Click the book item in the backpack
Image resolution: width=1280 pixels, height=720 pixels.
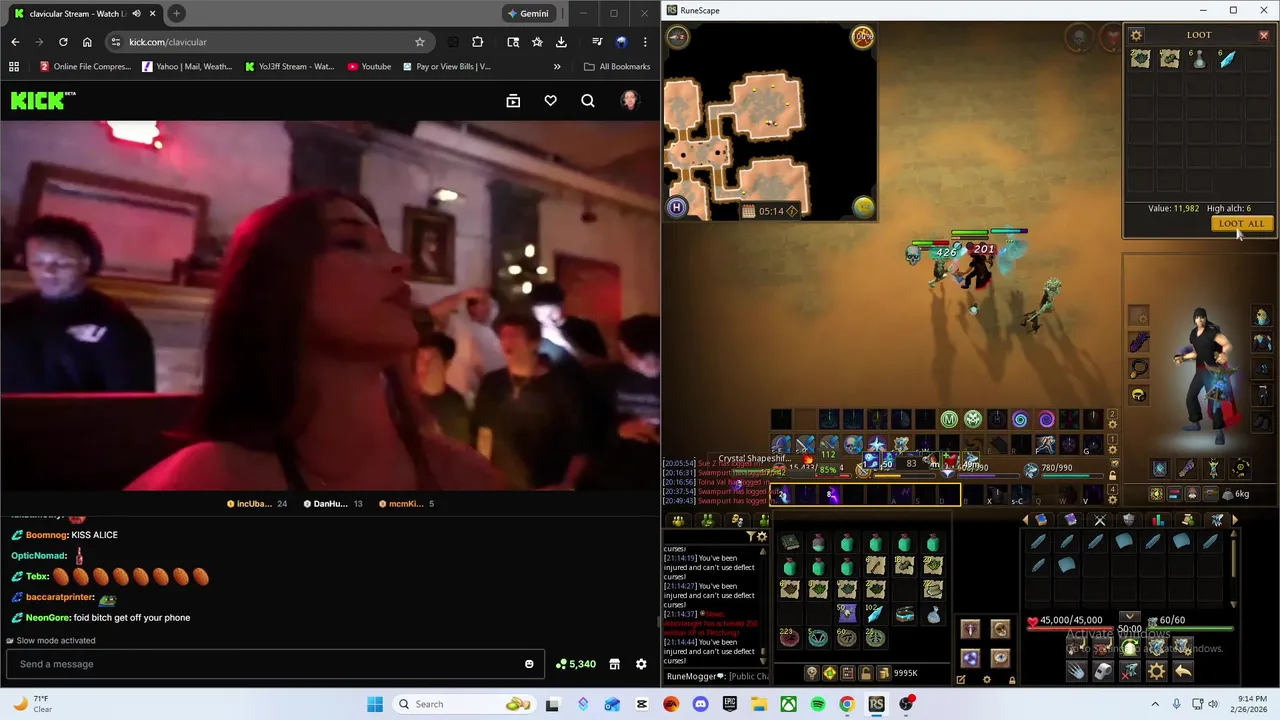(790, 544)
